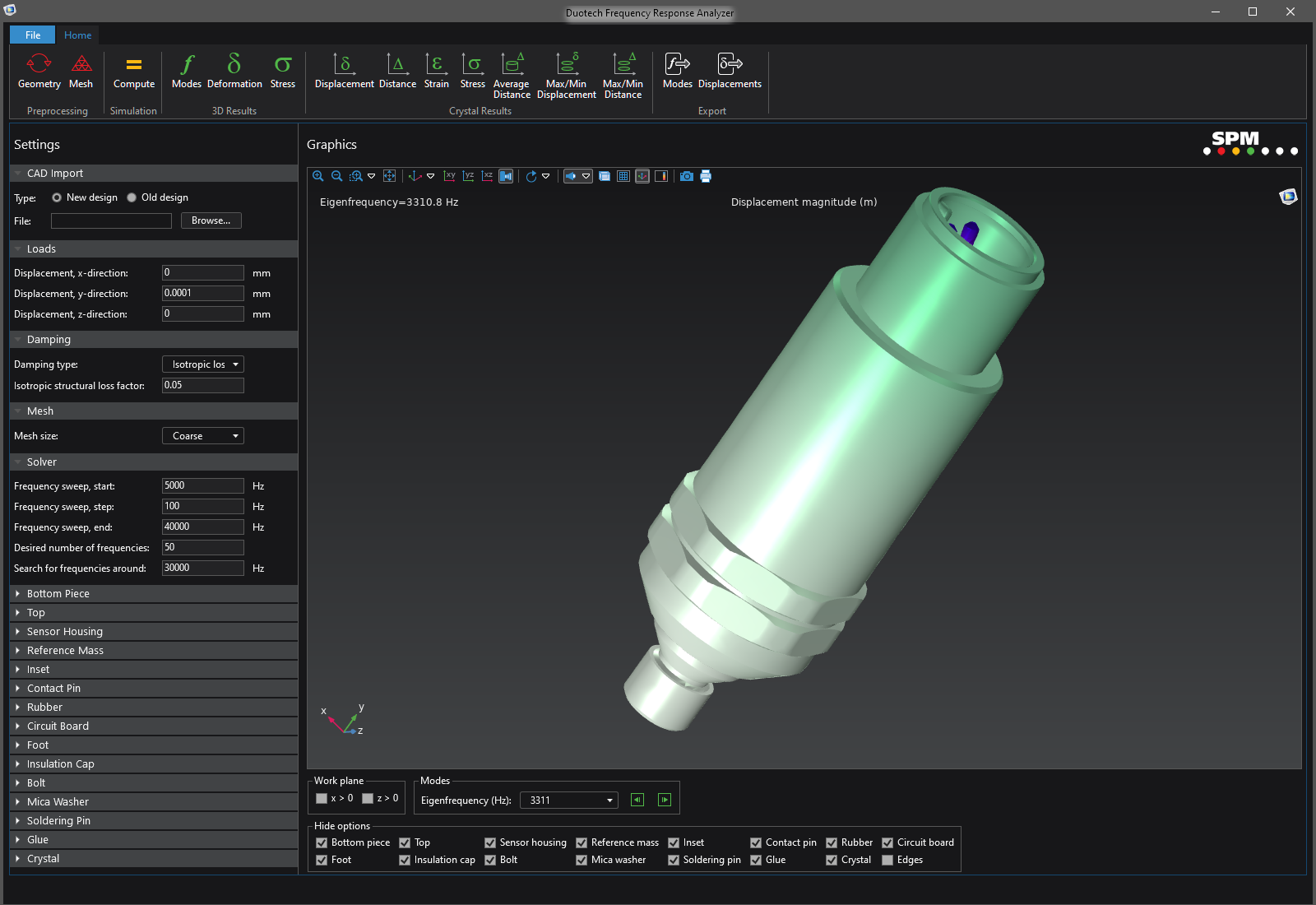Open Crystal Results Displacement plot
Viewport: 1316px width, 905px height.
(x=345, y=72)
